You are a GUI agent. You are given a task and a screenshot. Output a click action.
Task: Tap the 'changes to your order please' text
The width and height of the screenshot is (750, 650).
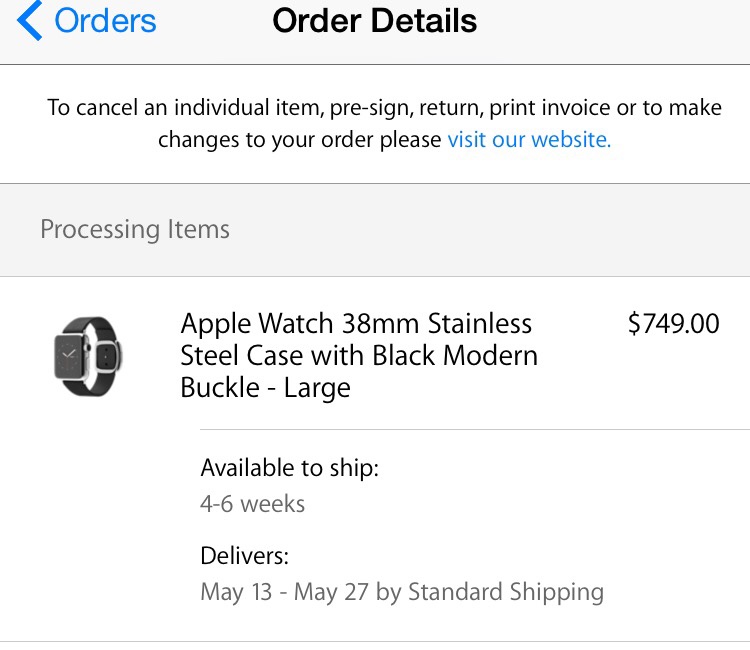point(299,140)
